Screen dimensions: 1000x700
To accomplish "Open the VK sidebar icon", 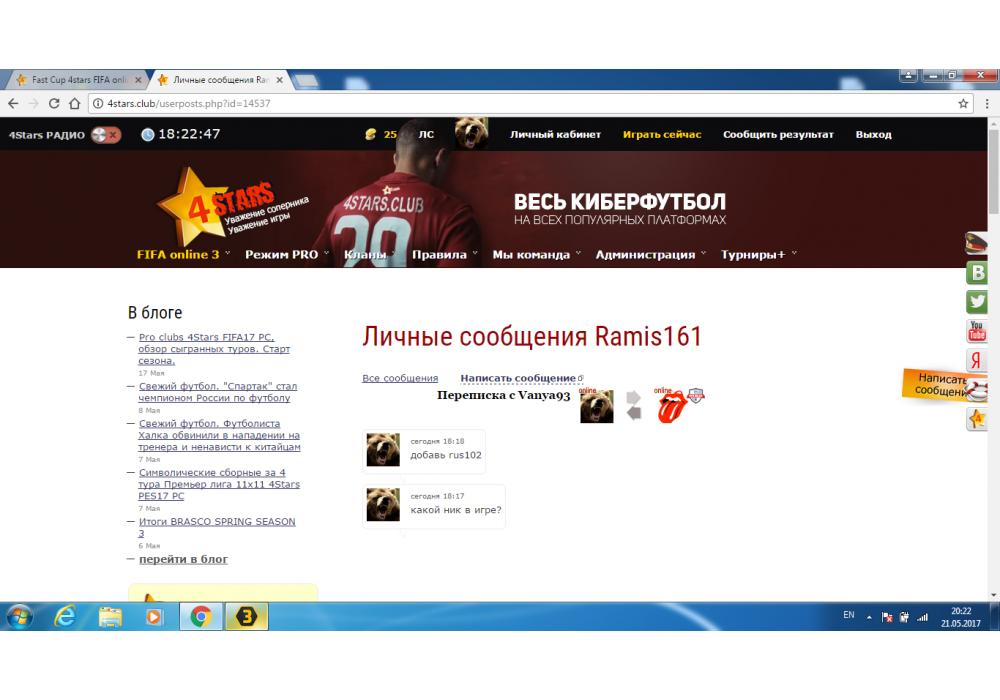I will pyautogui.click(x=976, y=273).
